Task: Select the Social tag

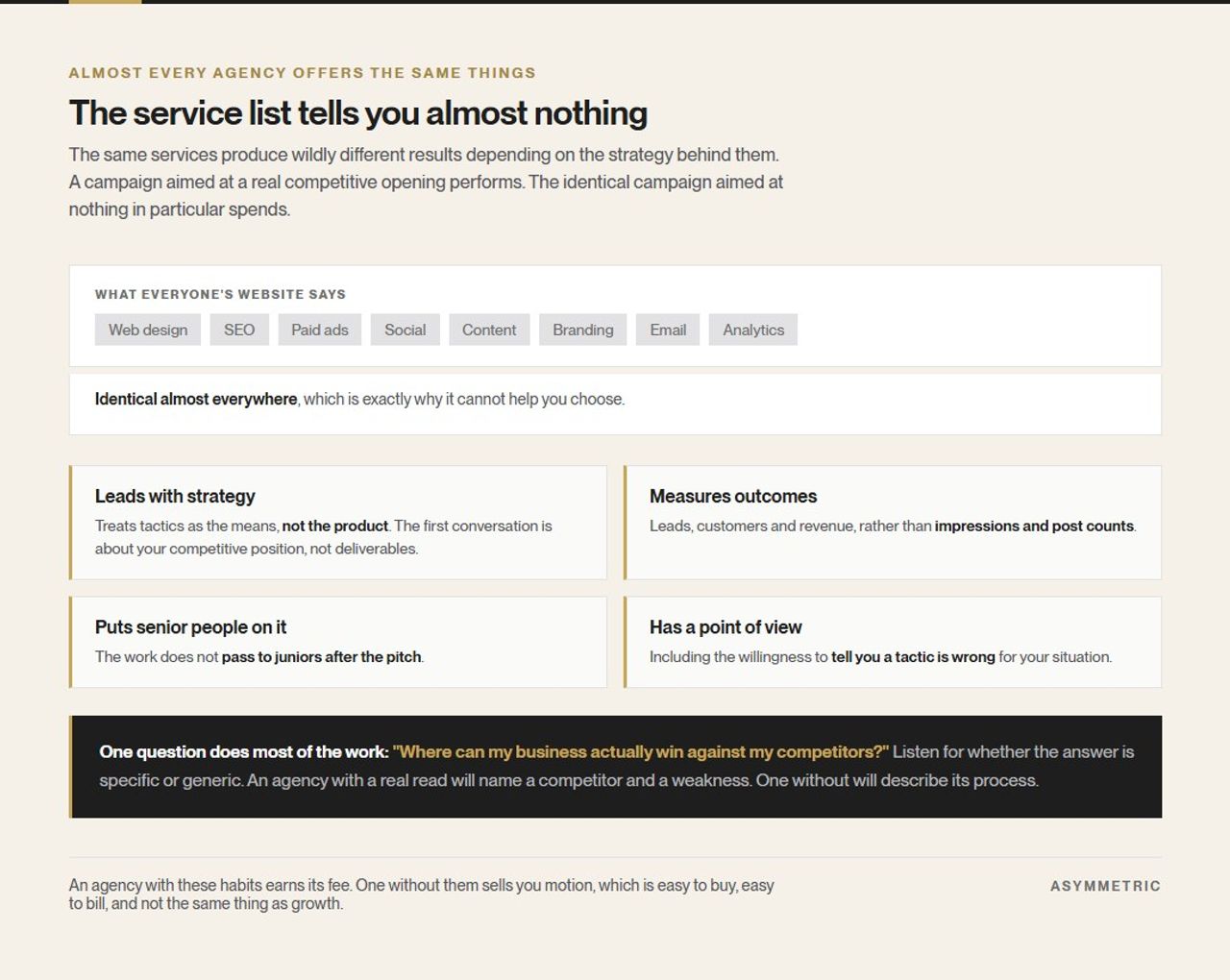Action: pos(405,330)
